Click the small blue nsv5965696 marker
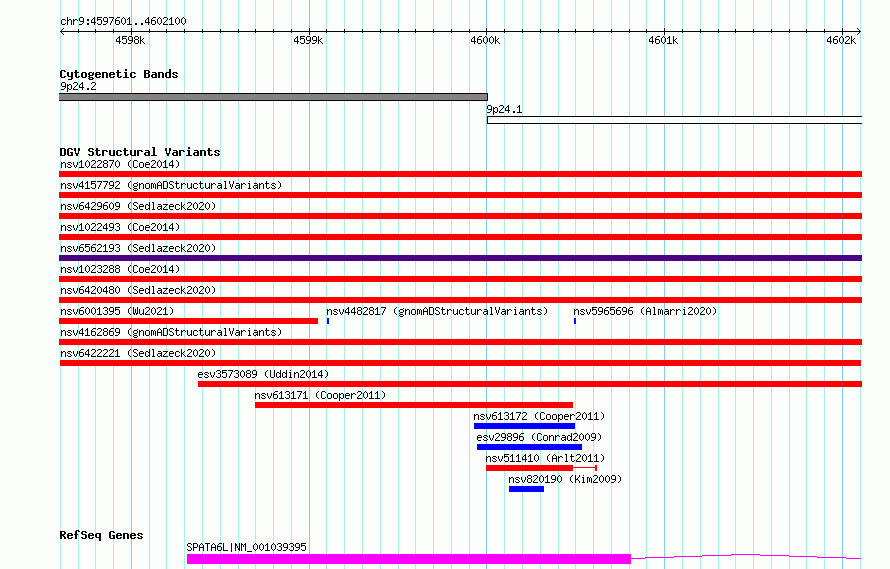Screen dimensions: 890x569 pyautogui.click(x=575, y=321)
